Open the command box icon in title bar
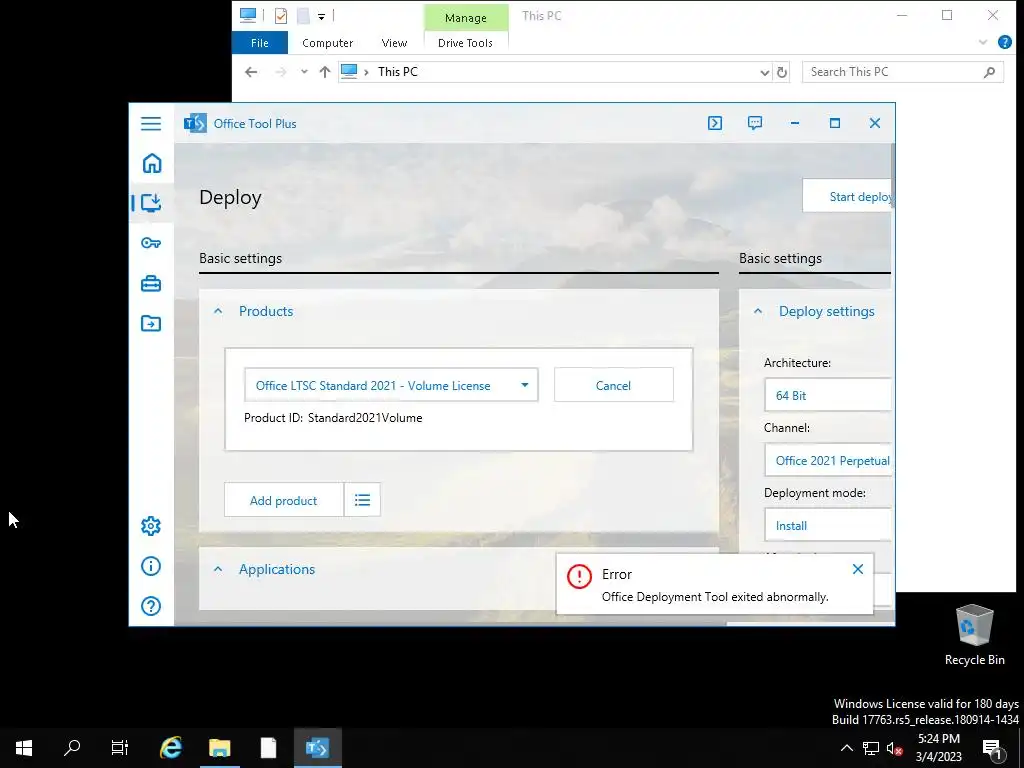 pos(715,123)
